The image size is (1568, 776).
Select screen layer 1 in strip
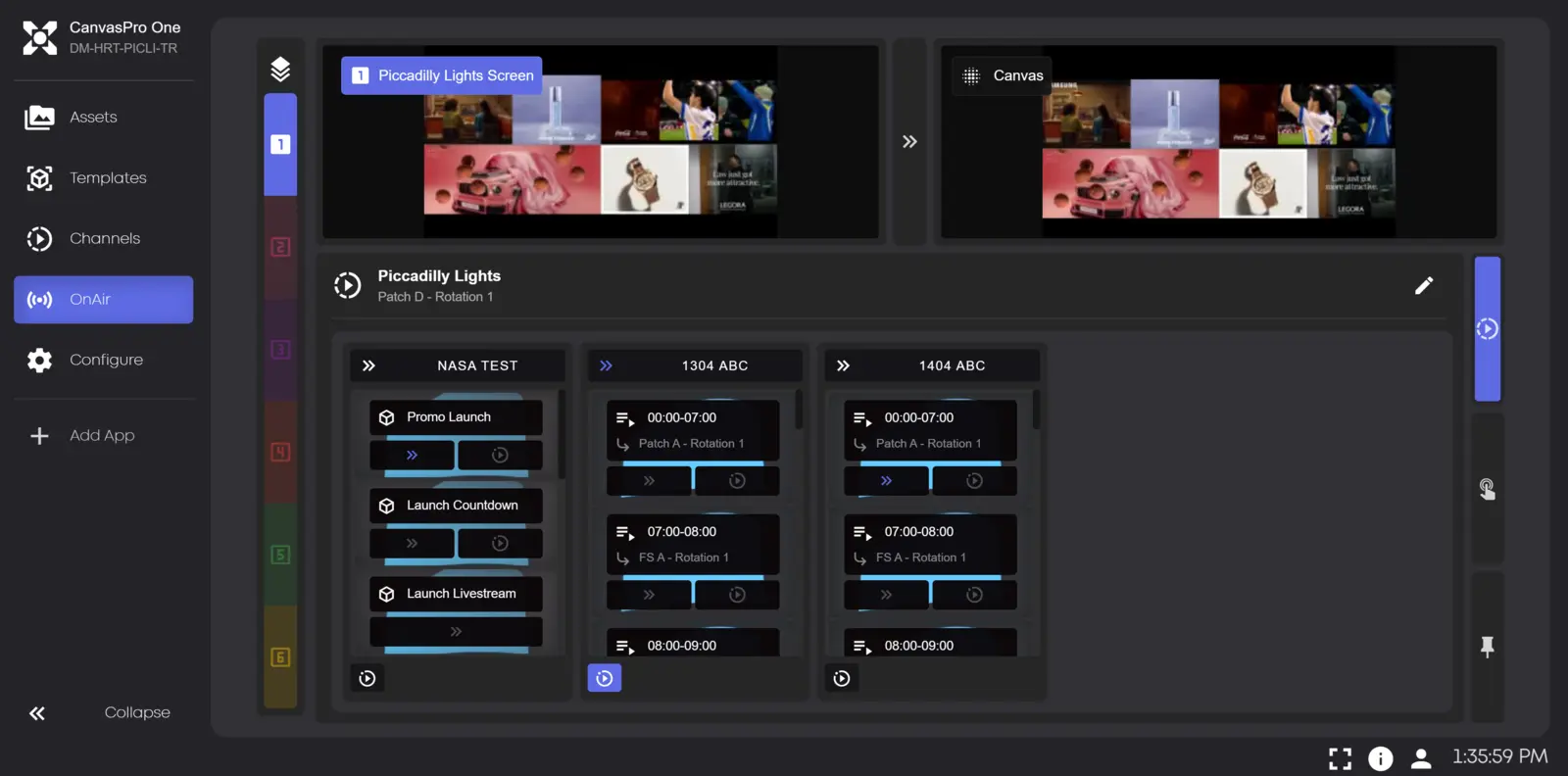(x=280, y=144)
